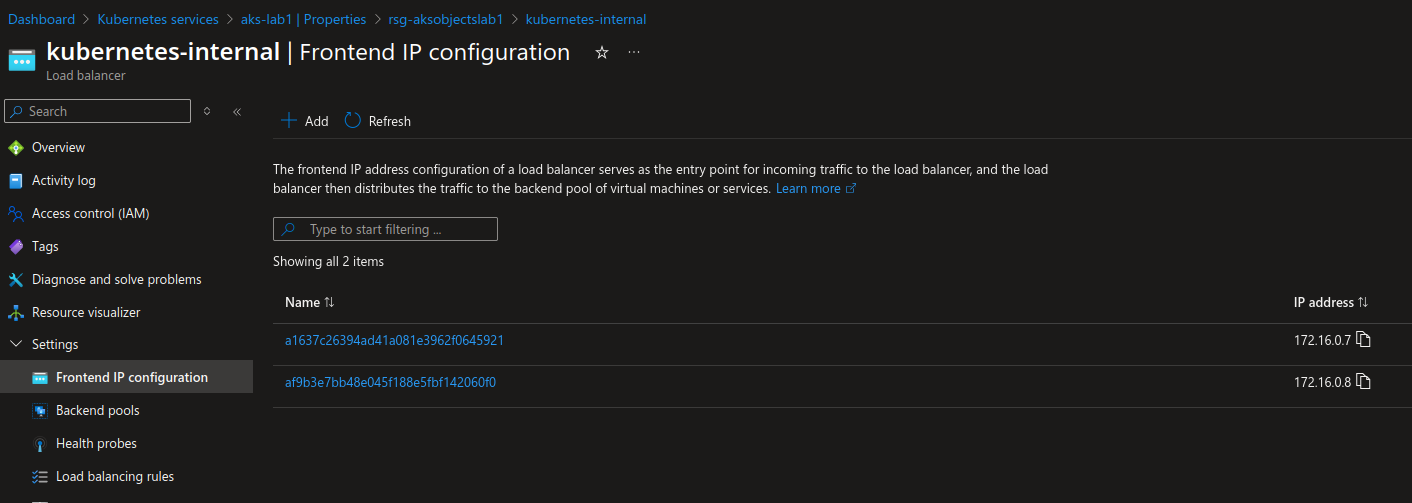The height and width of the screenshot is (503, 1412).
Task: Open the more options ellipsis in header
Action: pos(634,53)
